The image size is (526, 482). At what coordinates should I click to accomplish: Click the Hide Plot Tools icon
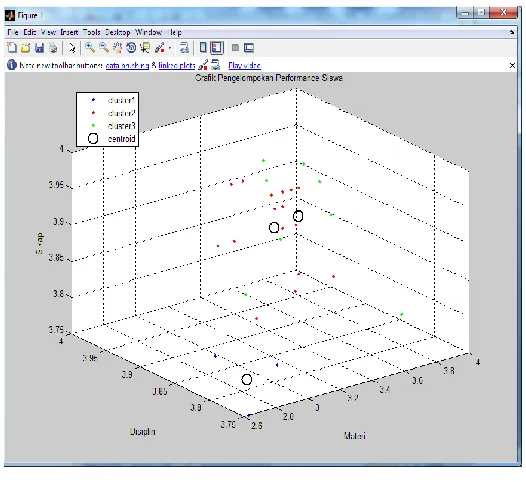(235, 48)
